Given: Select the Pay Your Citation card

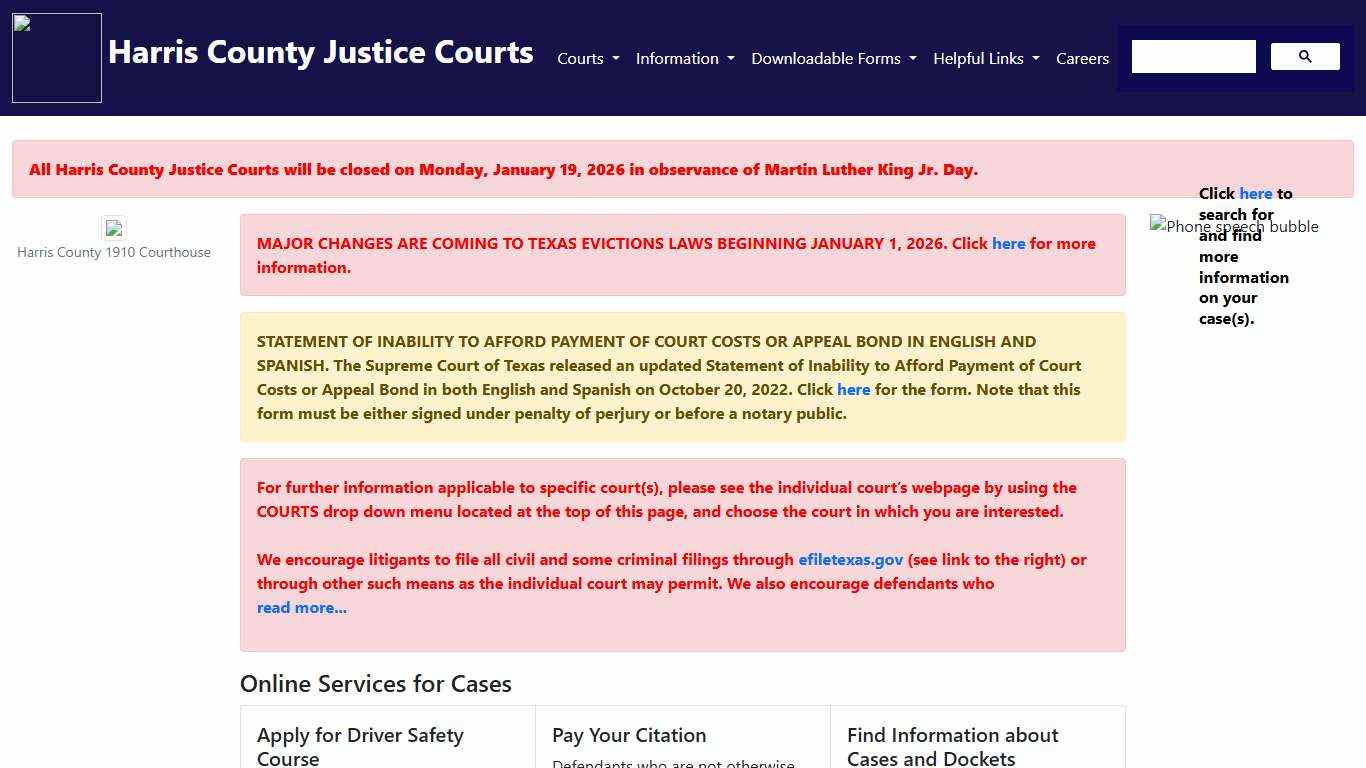Looking at the screenshot, I should pos(629,735).
